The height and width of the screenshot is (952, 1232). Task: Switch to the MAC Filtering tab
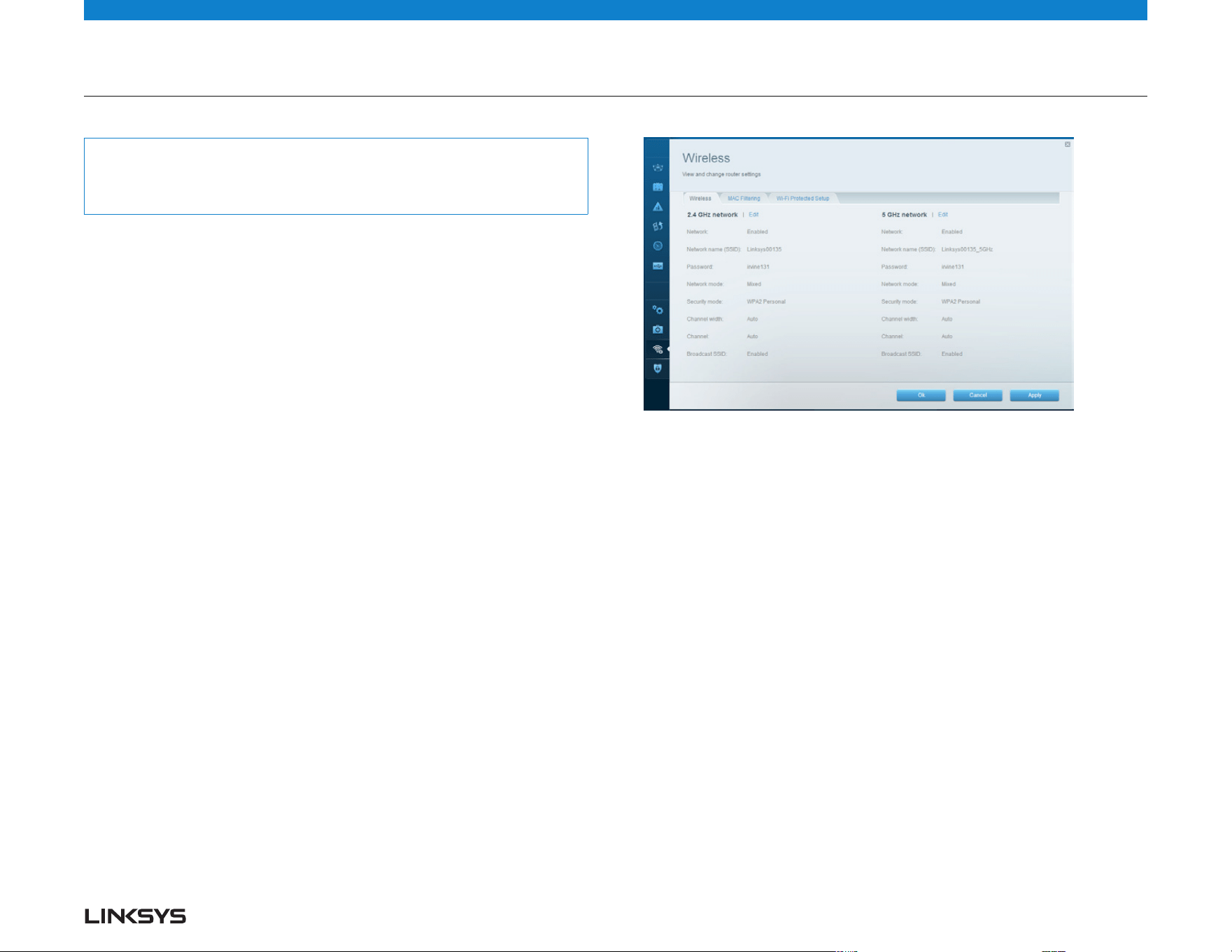pos(744,199)
